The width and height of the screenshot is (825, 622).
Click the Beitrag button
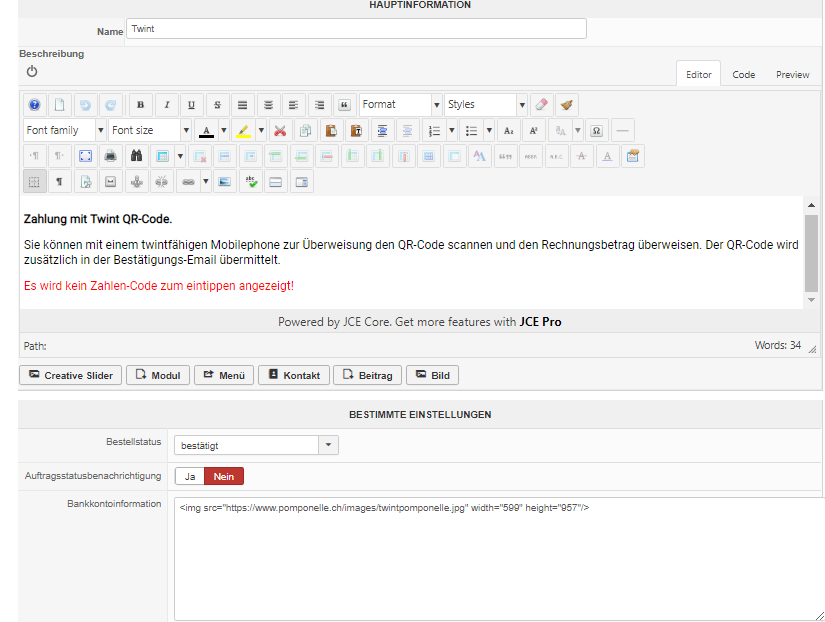pos(368,375)
